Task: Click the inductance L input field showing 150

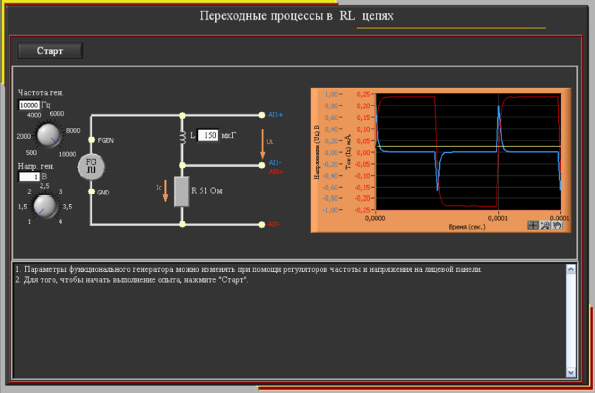Action: click(x=208, y=135)
